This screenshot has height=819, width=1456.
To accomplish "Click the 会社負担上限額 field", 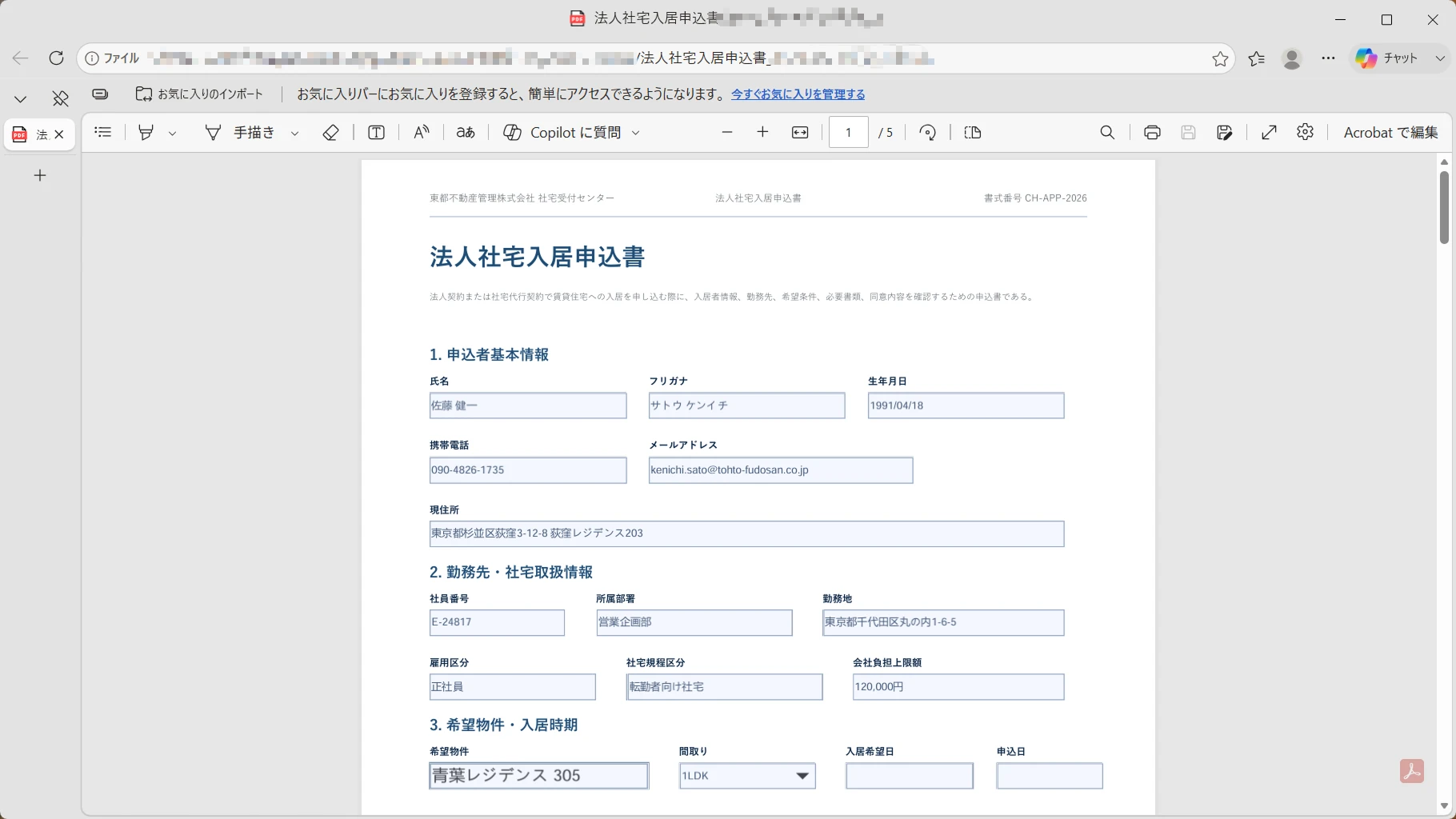I will tap(958, 687).
